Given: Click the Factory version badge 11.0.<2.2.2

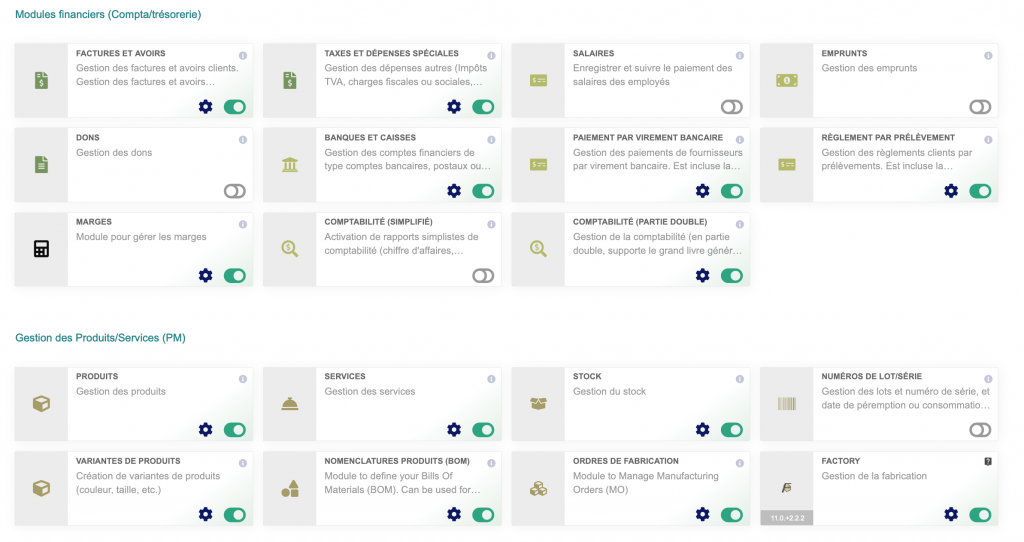Looking at the screenshot, I should [787, 518].
